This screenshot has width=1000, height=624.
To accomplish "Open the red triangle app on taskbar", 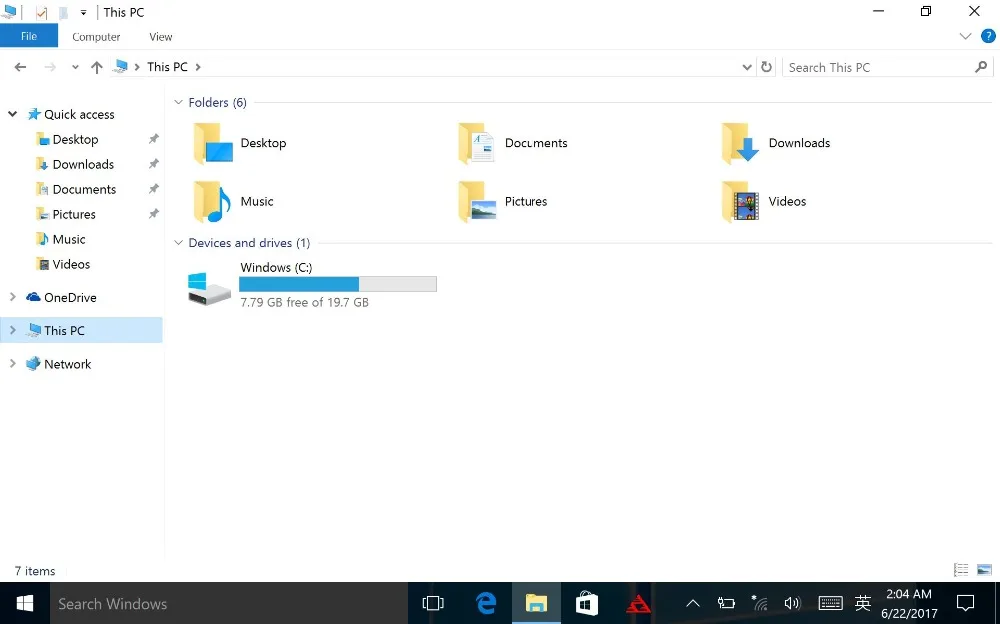I will (638, 603).
